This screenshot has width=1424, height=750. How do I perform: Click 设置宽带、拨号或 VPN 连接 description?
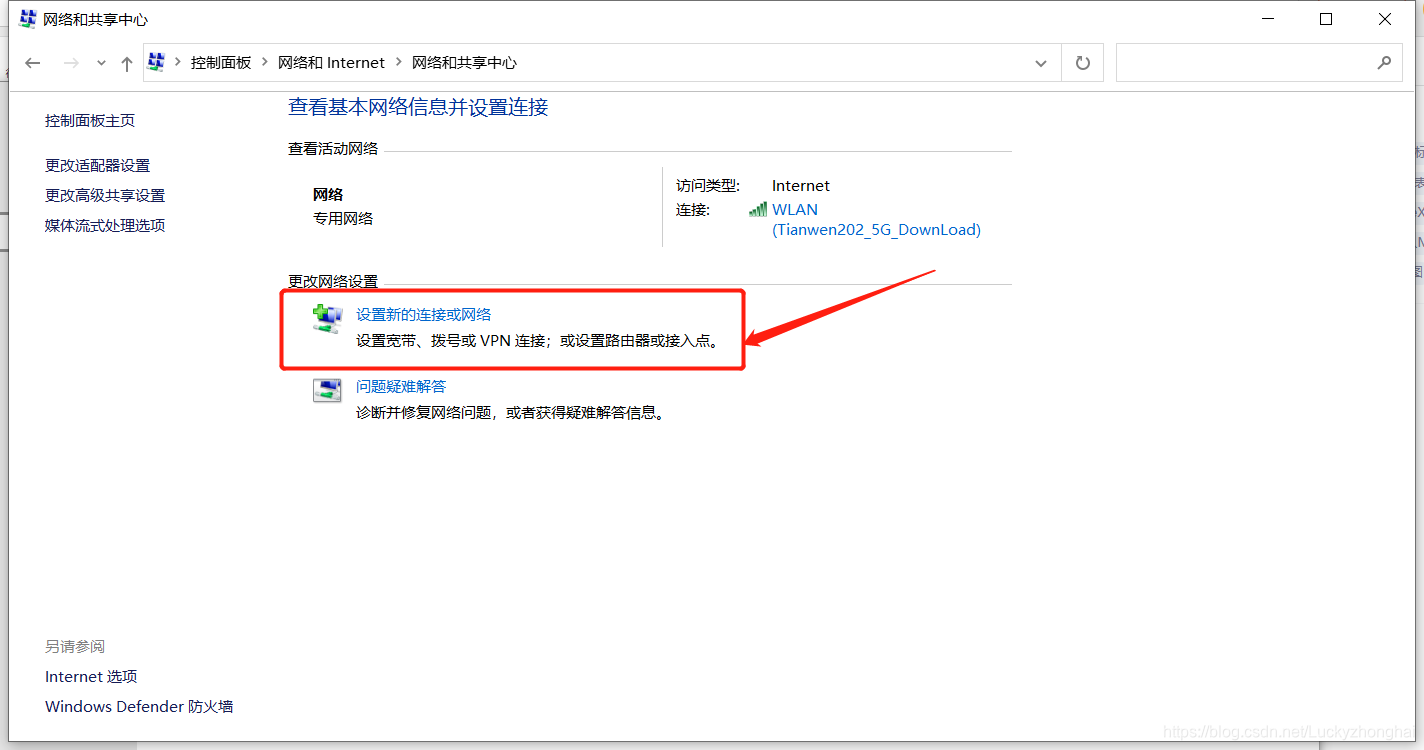click(x=538, y=341)
